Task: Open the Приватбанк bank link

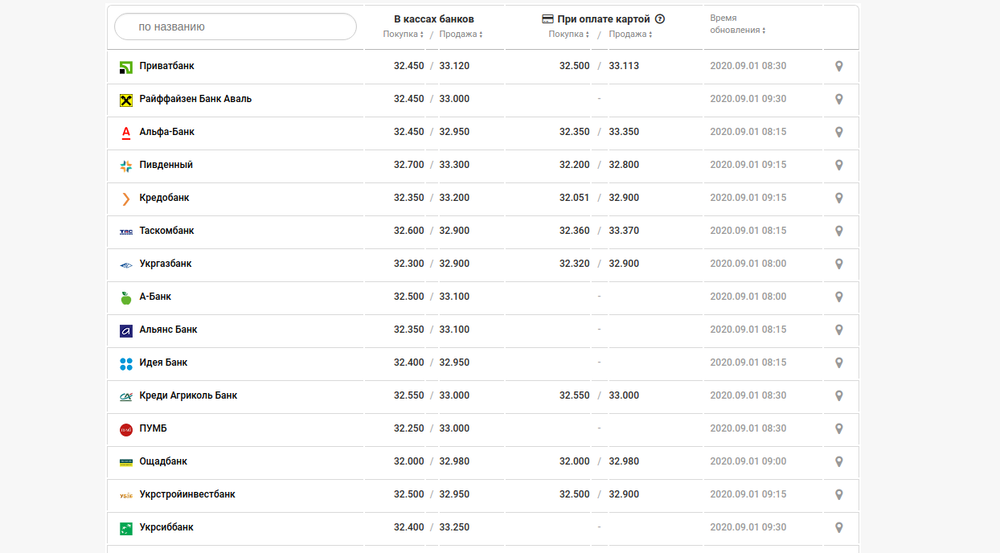Action: point(166,66)
